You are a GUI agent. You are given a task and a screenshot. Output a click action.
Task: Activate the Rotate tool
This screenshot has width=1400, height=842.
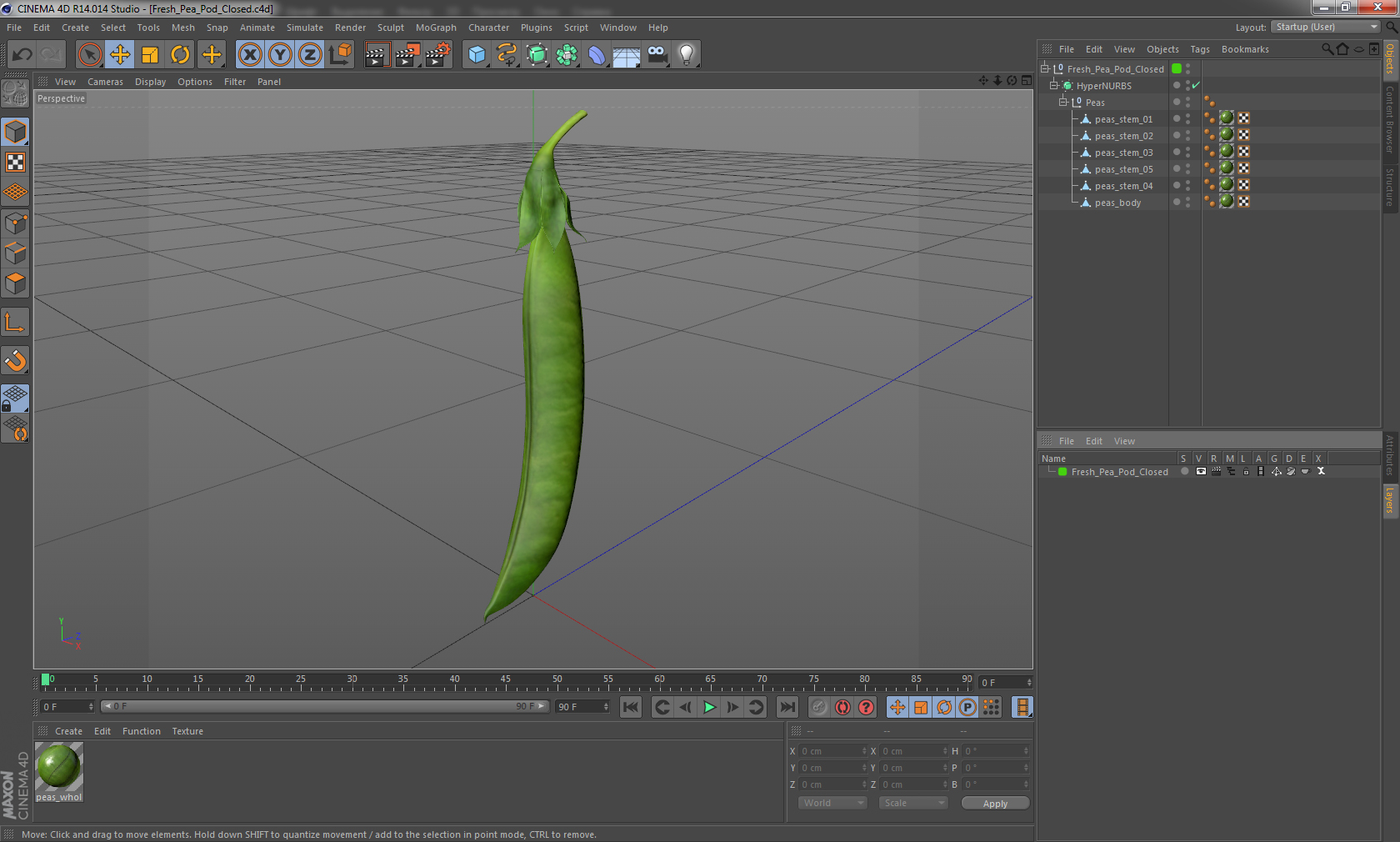180,55
